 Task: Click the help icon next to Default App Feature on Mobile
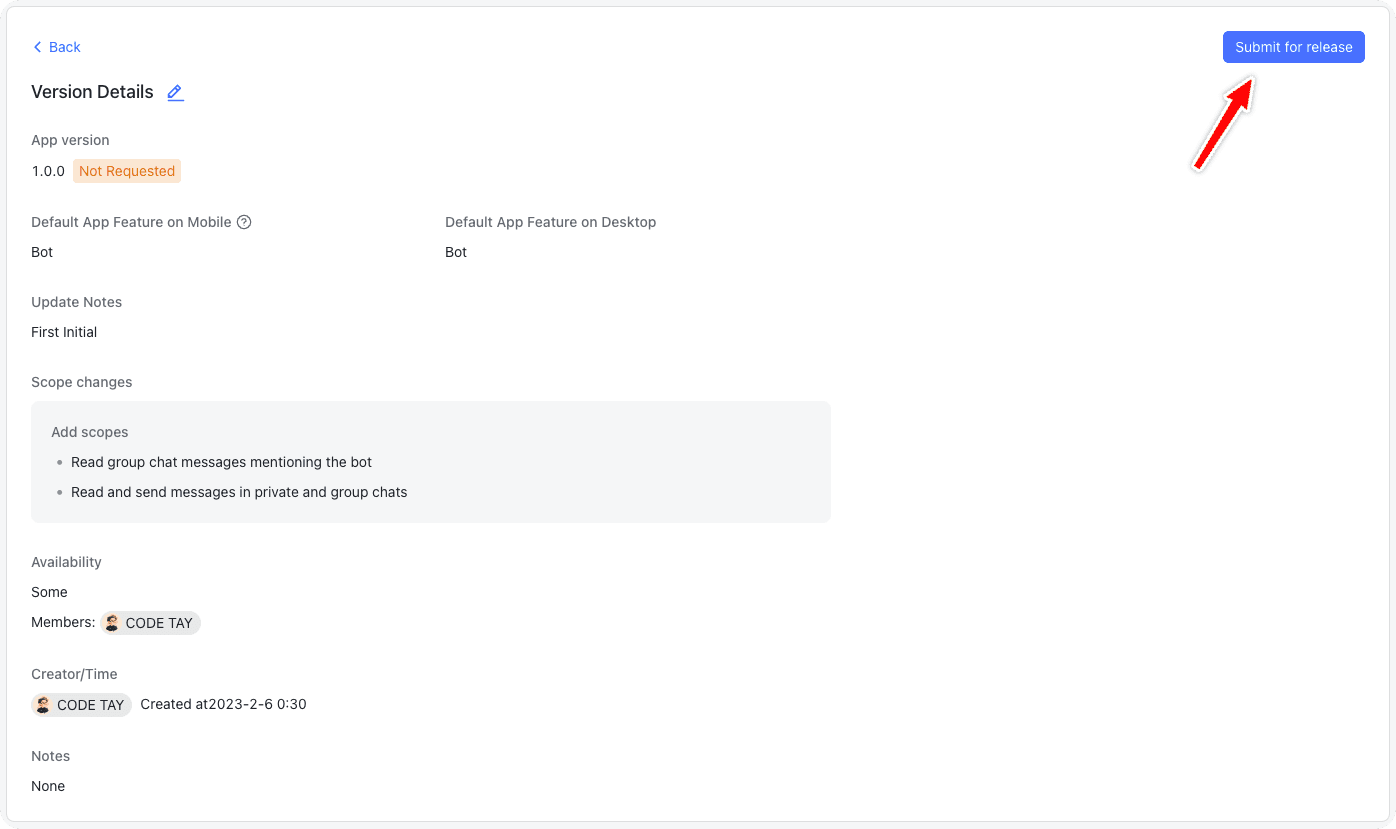pyautogui.click(x=245, y=221)
